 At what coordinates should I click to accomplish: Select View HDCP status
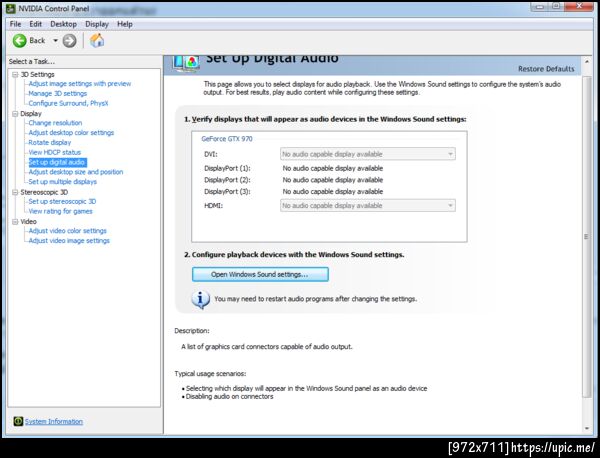pyautogui.click(x=55, y=152)
